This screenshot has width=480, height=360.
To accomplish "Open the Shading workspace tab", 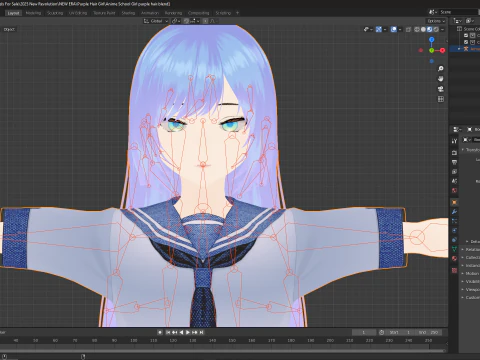I will 128,13.
